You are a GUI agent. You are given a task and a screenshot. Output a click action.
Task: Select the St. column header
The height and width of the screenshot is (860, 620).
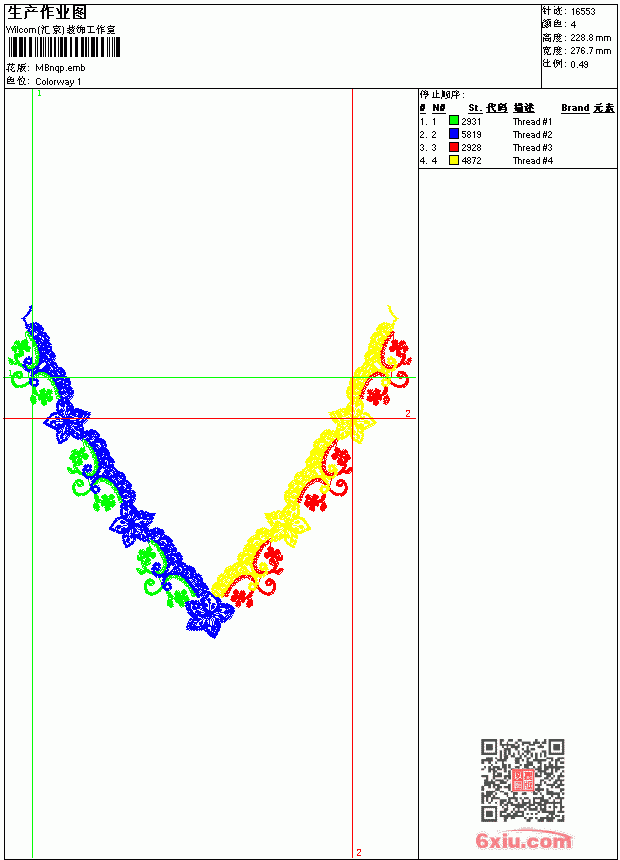point(475,108)
